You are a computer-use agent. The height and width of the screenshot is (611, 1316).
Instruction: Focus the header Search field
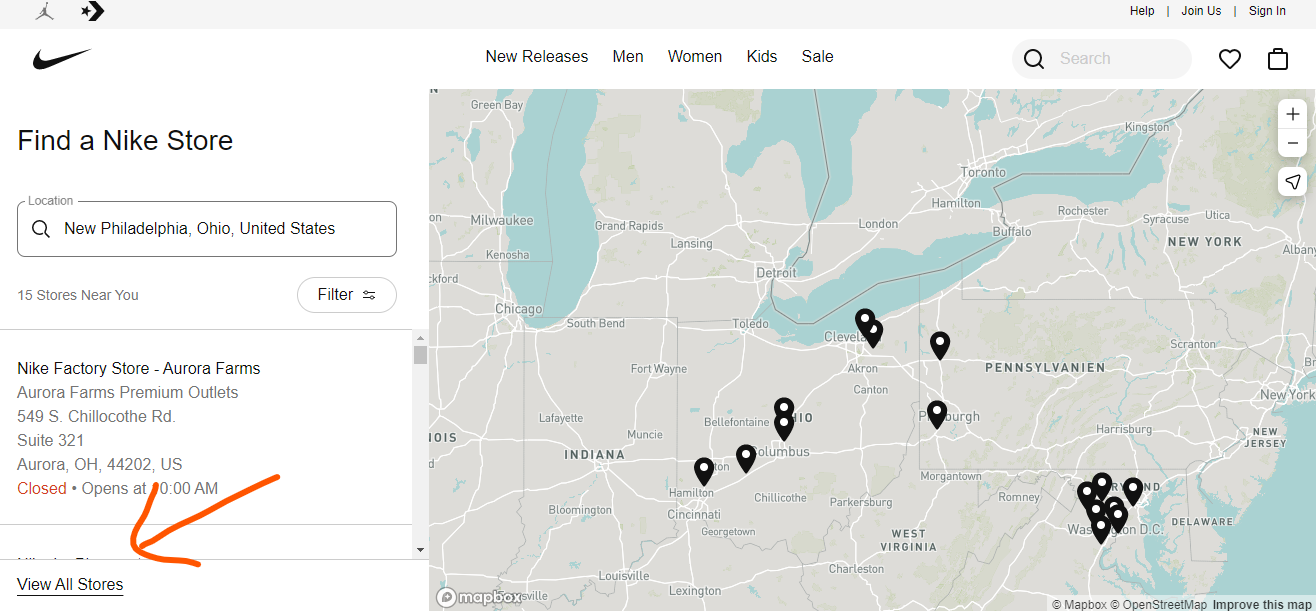point(1102,59)
